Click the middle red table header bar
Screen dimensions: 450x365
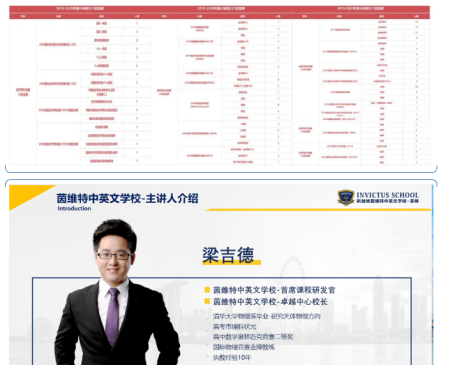pos(221,8)
